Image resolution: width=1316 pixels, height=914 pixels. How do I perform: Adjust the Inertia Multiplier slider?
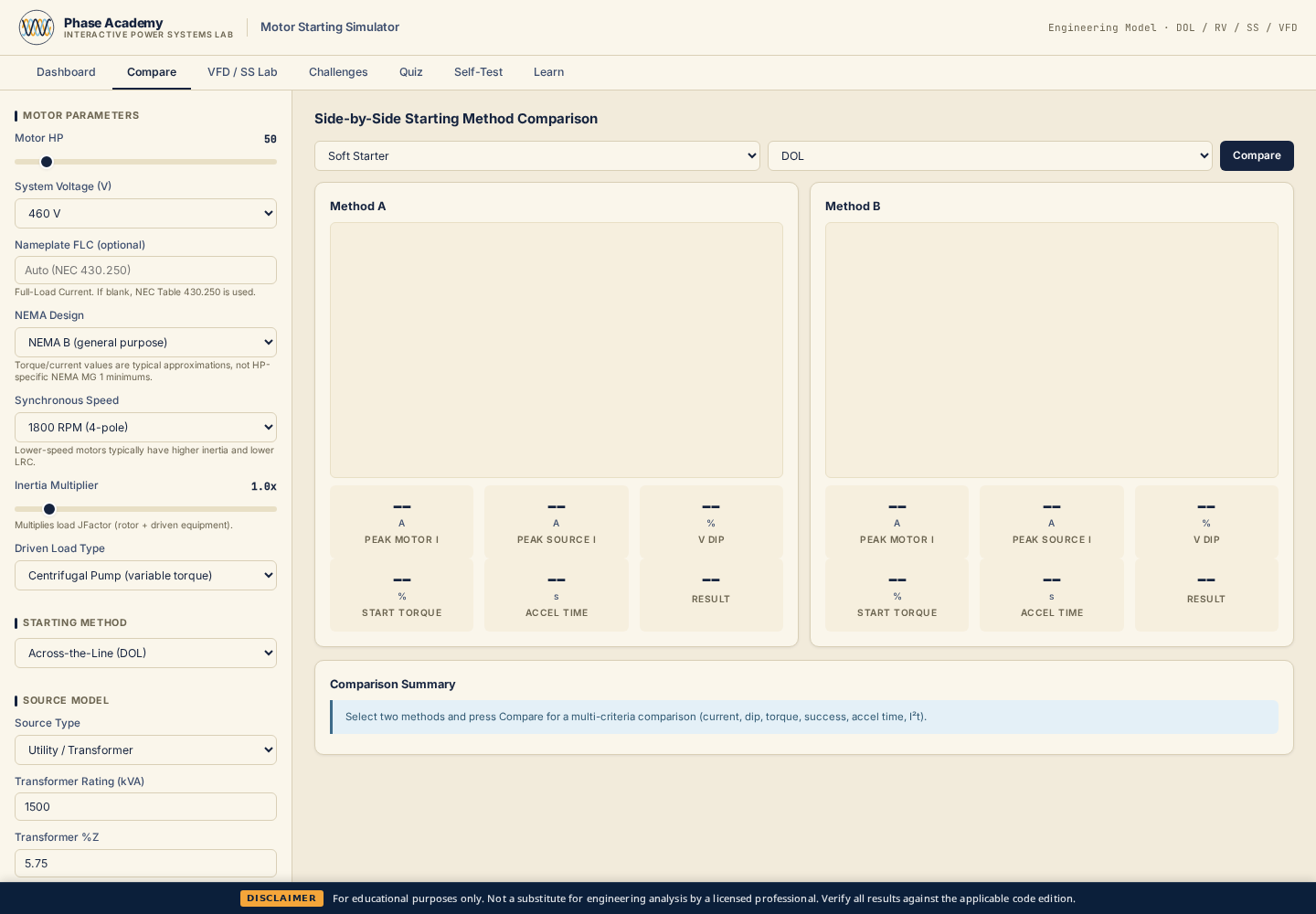[145, 509]
